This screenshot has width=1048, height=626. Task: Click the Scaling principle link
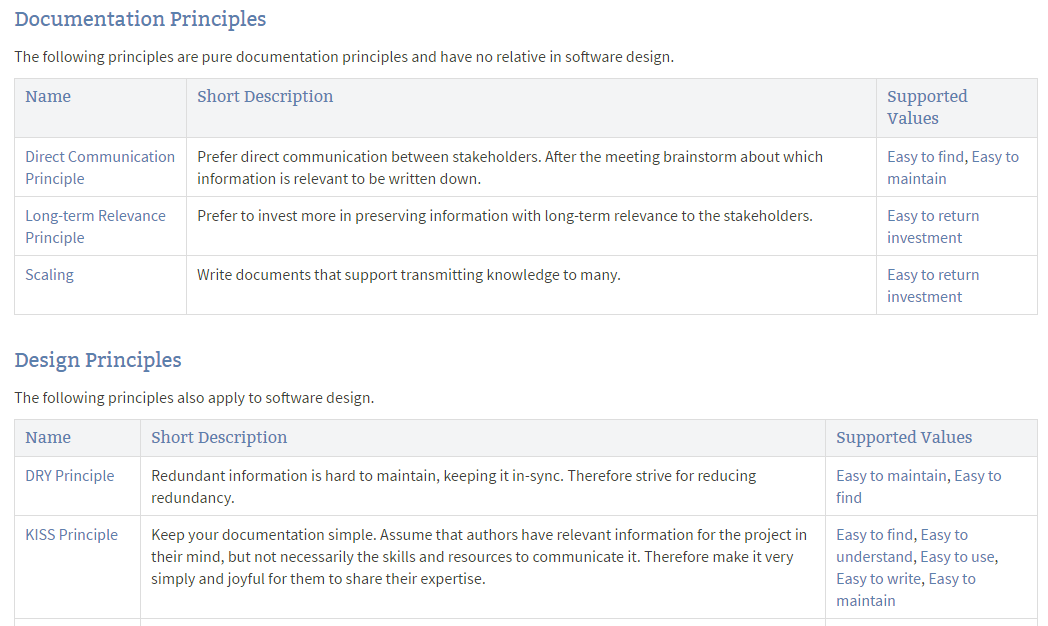[x=49, y=275]
